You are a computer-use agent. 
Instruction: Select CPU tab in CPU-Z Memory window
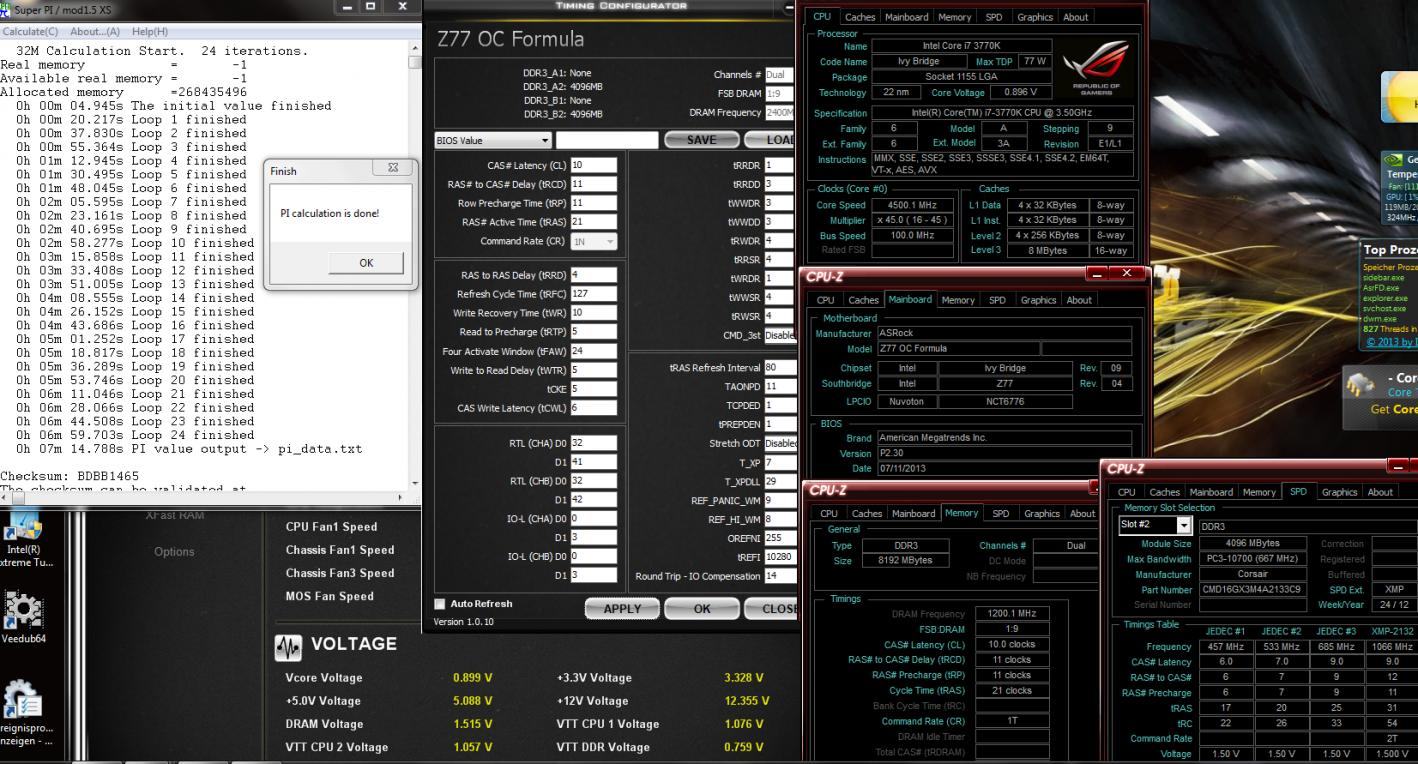(828, 514)
